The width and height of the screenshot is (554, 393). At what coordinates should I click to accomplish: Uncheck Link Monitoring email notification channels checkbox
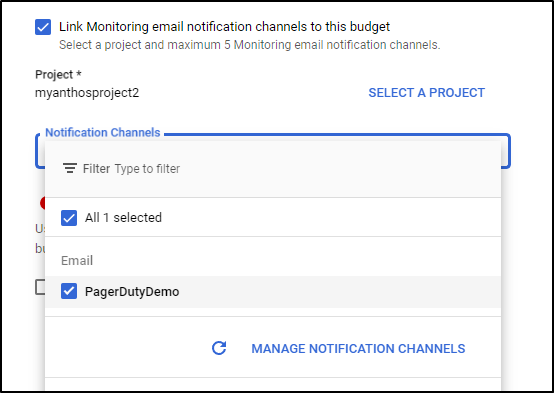click(43, 27)
